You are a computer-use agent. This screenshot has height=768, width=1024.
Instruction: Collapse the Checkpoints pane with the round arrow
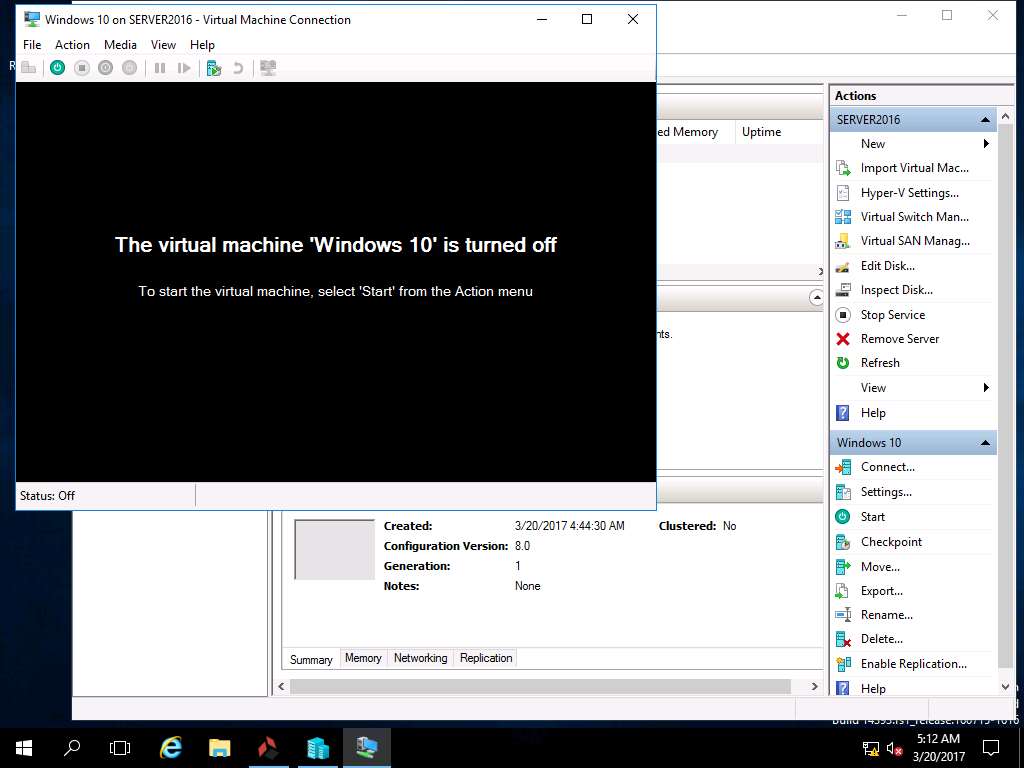(x=816, y=298)
